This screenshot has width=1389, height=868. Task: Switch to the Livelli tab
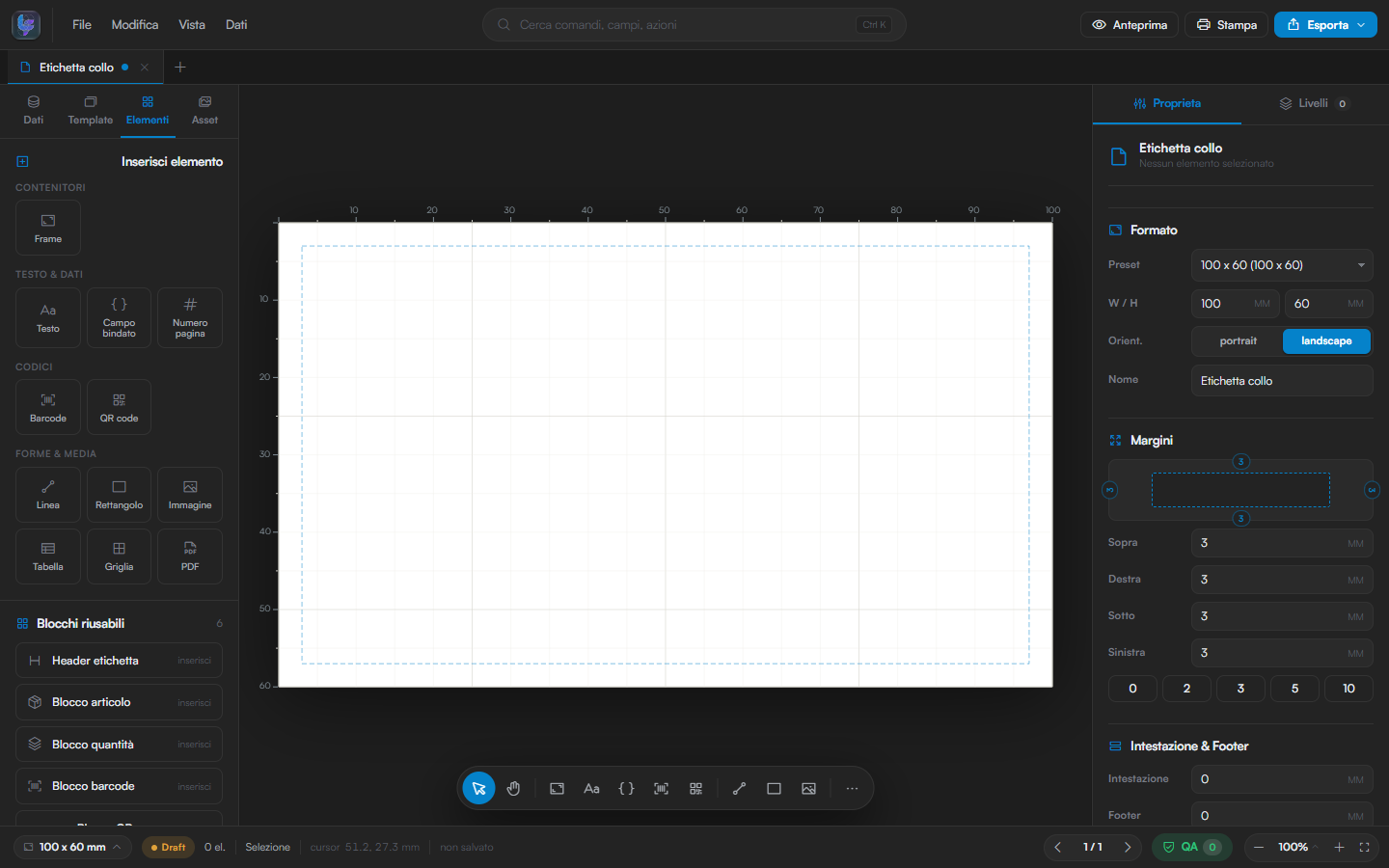tap(1313, 103)
